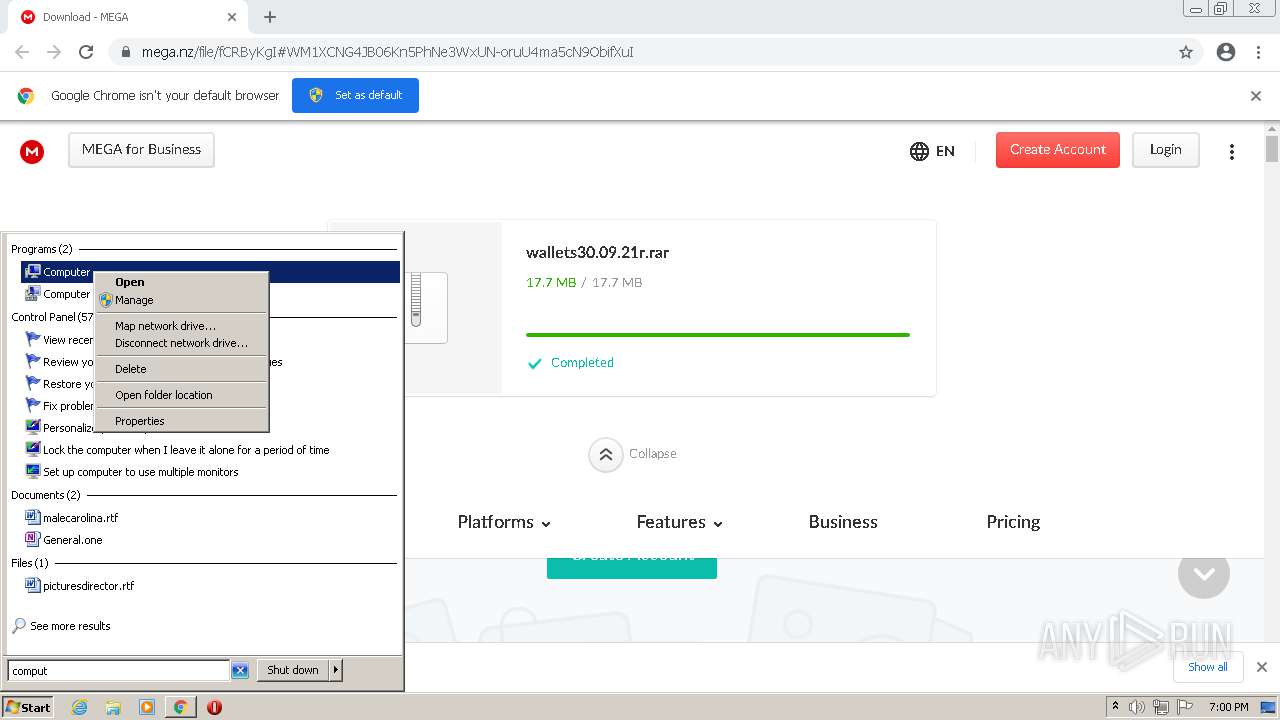Viewport: 1280px width, 720px height.
Task: Open Internet Explorer from the taskbar
Action: 79,707
